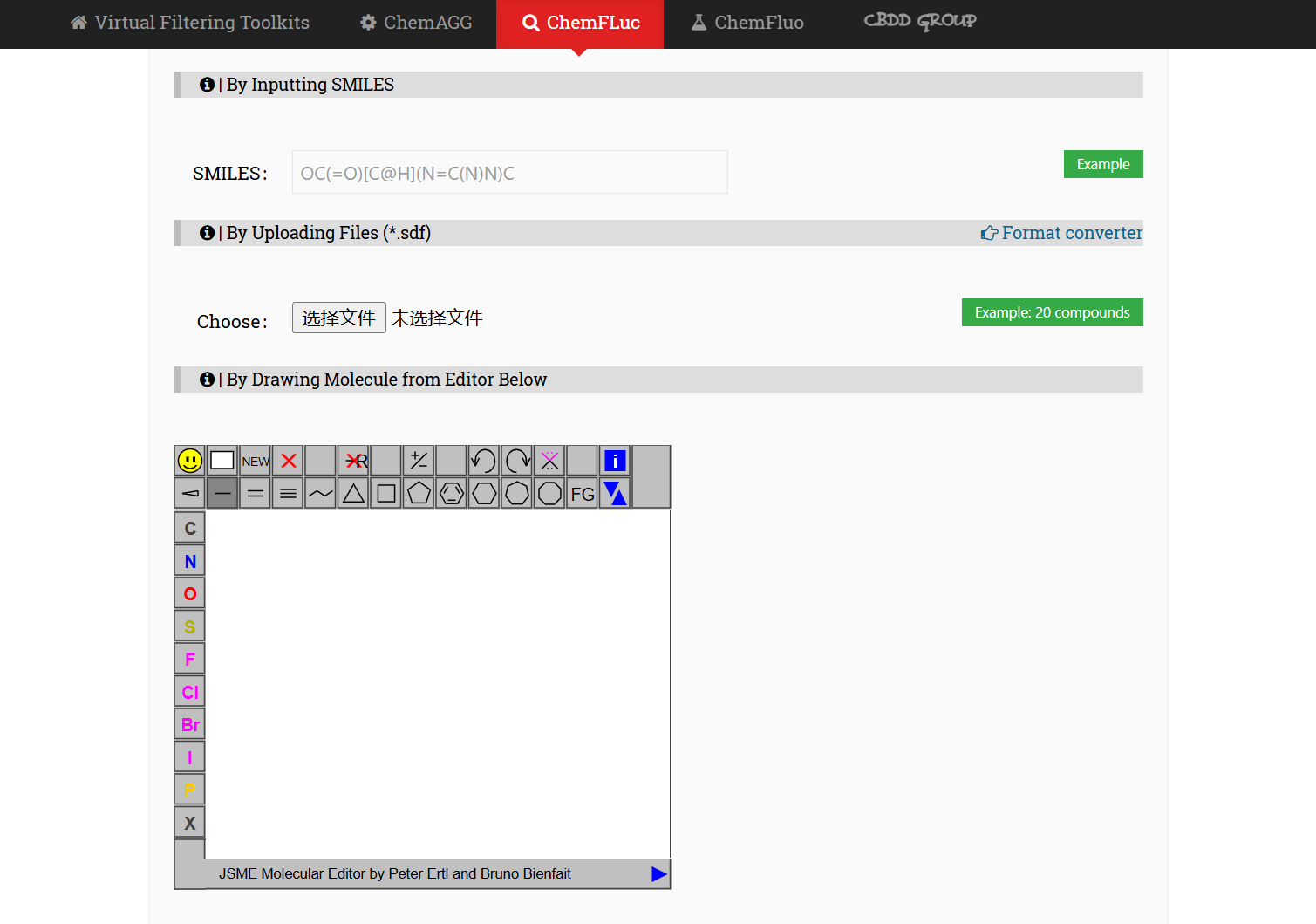Select the X custom atom button
1316x924 pixels.
tap(190, 823)
